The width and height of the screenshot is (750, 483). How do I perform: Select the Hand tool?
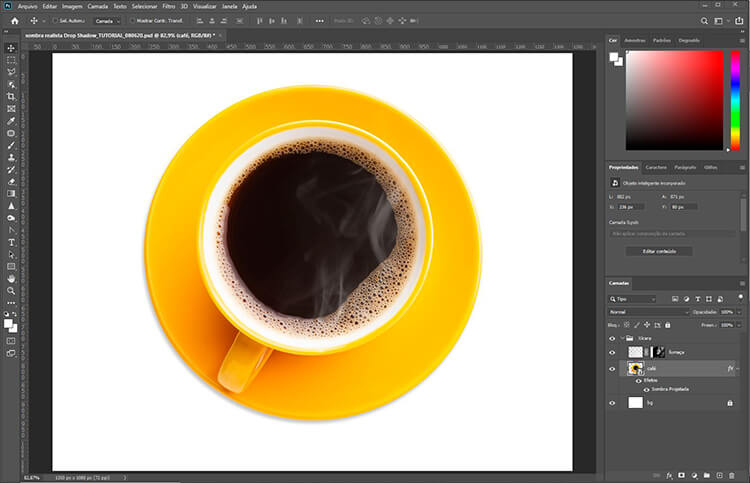[11, 279]
